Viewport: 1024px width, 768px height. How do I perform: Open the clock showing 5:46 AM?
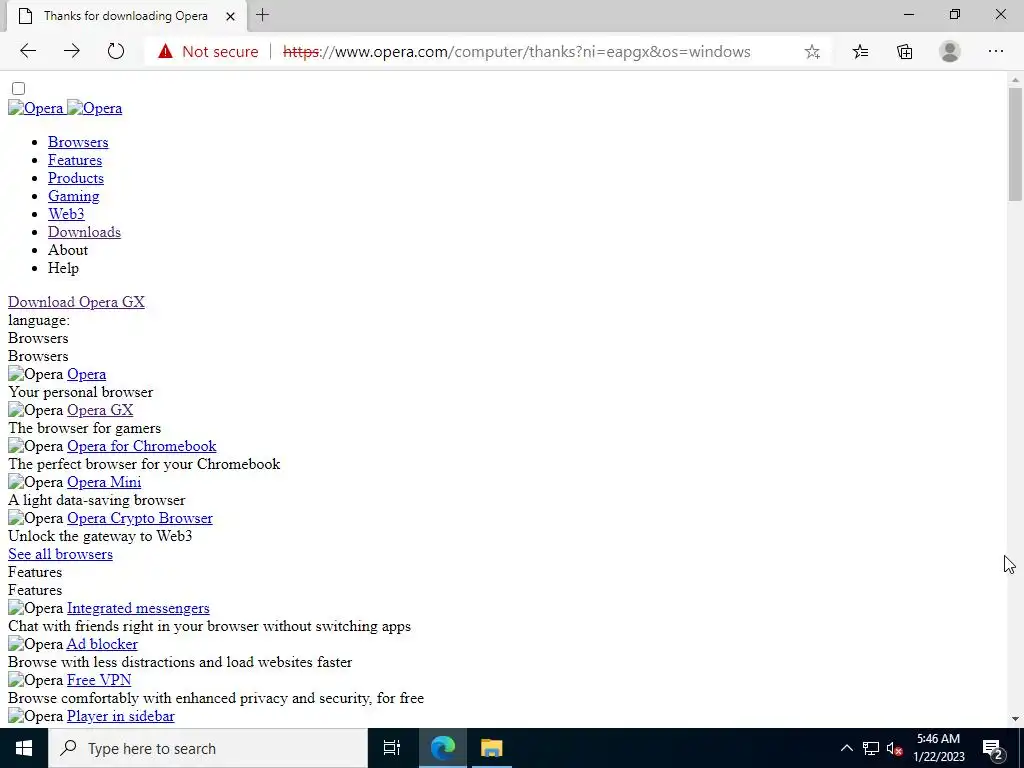[938, 748]
